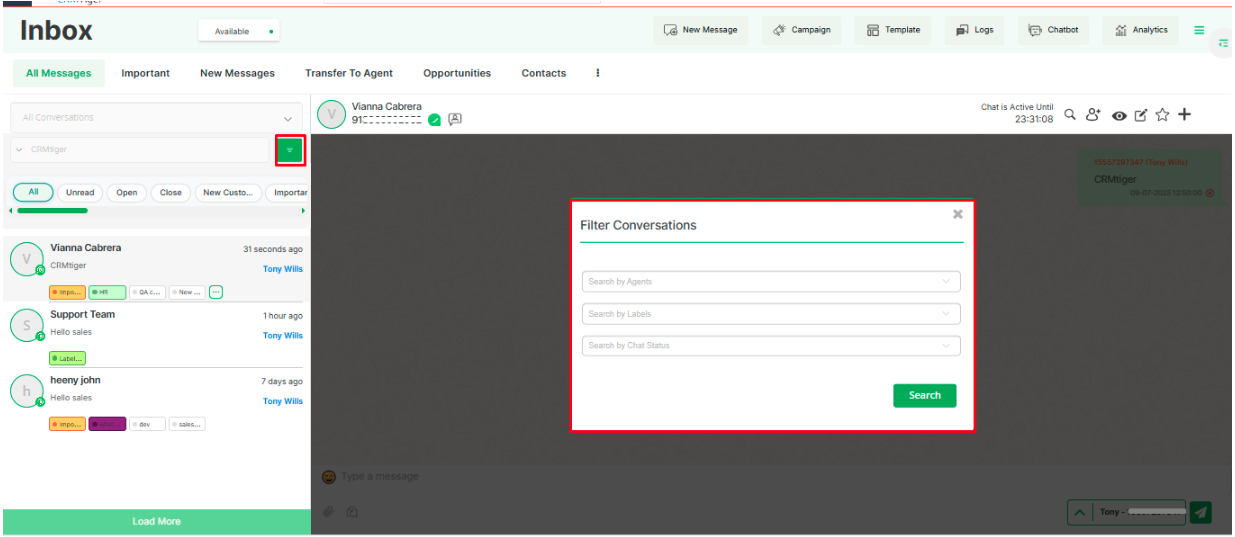Switch to the All Messages tab
This screenshot has height=537, width=1235.
[59, 73]
